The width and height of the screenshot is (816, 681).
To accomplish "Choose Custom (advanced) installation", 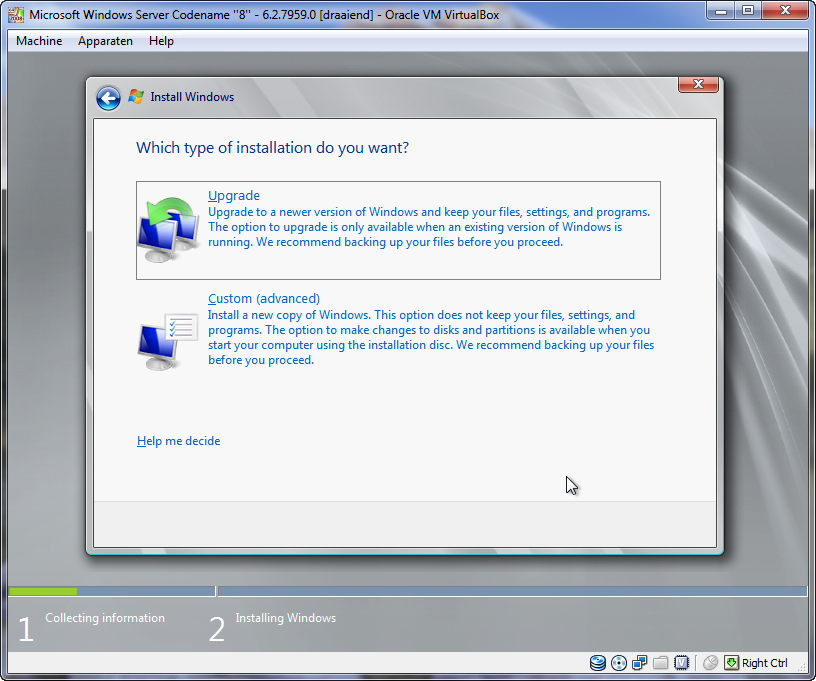I will (x=264, y=299).
